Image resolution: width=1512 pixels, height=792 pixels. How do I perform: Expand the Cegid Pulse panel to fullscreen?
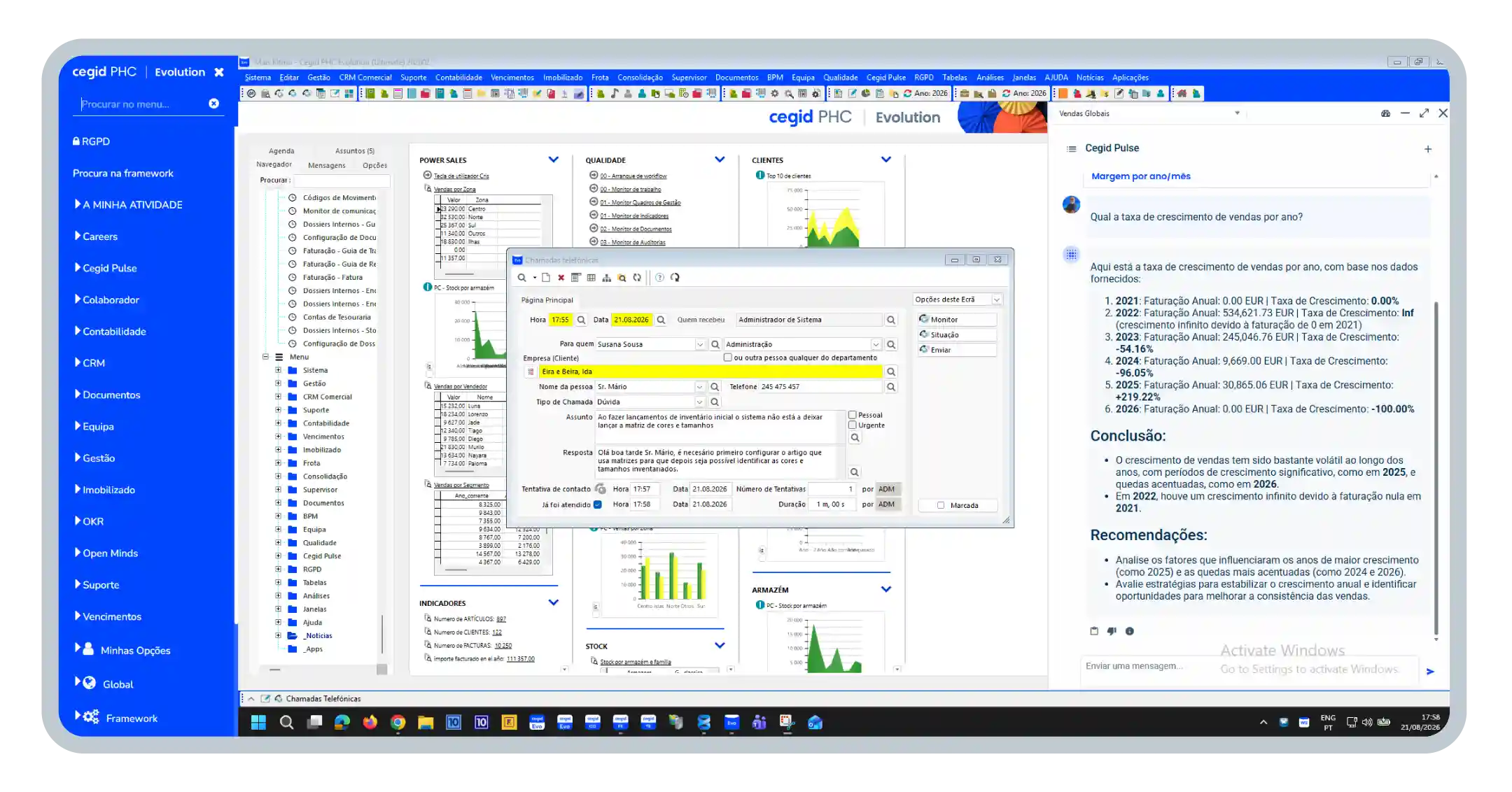pos(1424,113)
